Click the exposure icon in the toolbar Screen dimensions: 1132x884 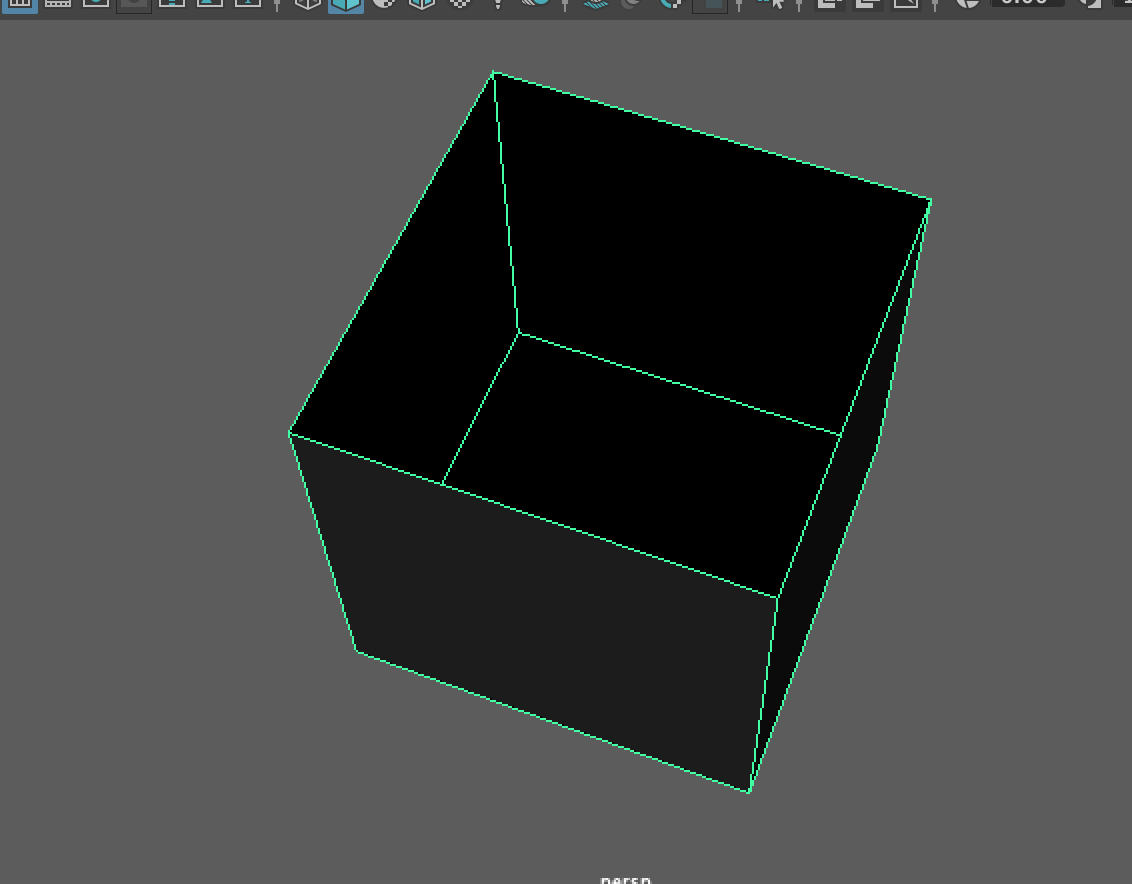coord(967,3)
